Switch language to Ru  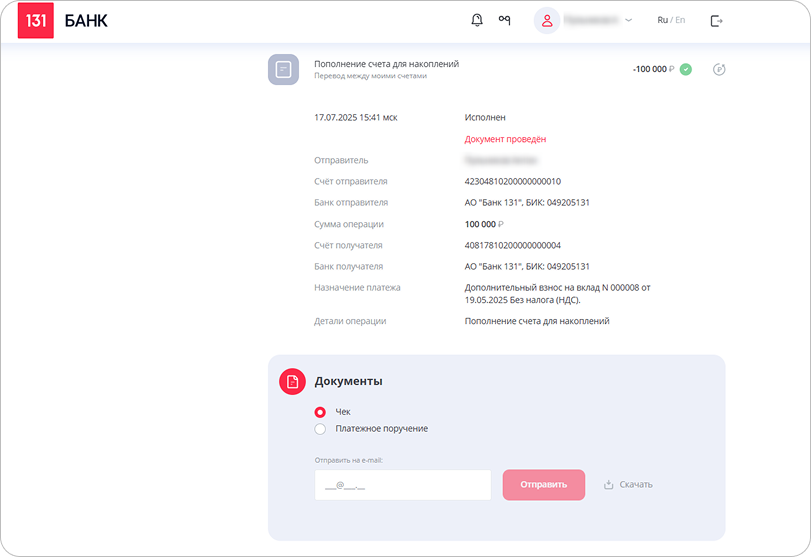pos(662,20)
